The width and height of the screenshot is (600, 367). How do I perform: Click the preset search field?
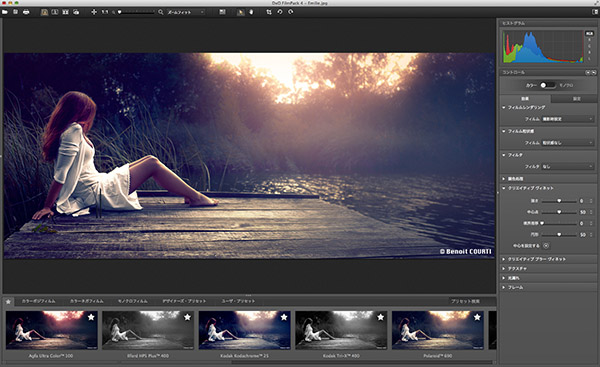(x=472, y=302)
